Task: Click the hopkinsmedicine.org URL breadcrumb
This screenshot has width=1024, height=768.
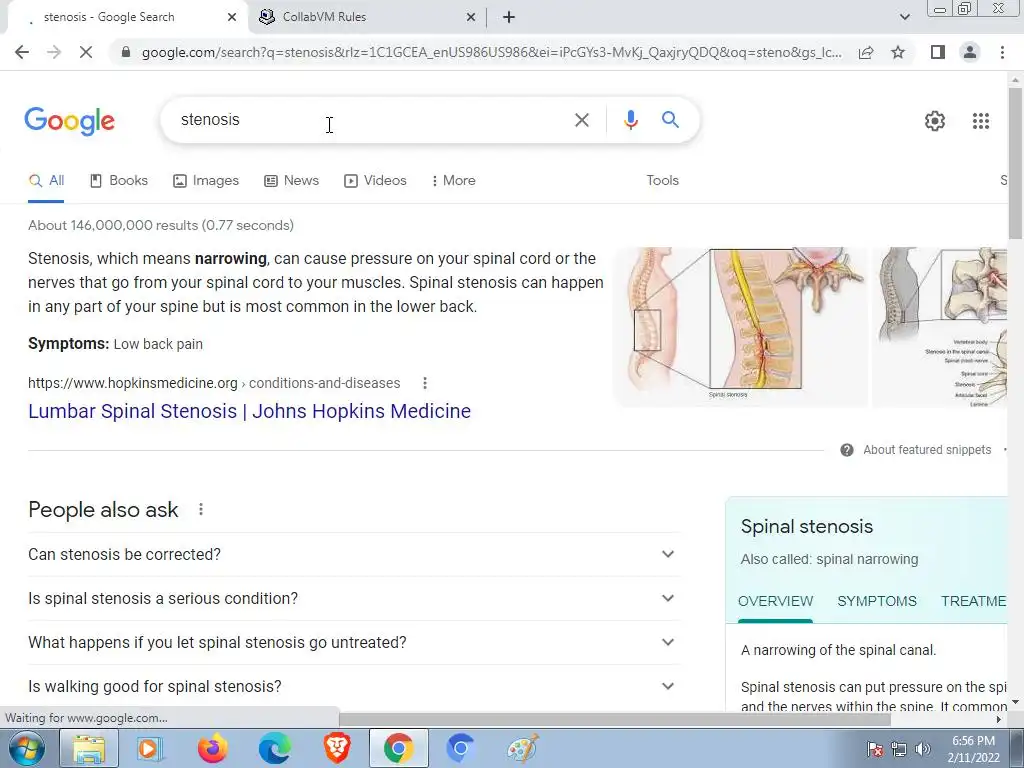Action: (214, 383)
